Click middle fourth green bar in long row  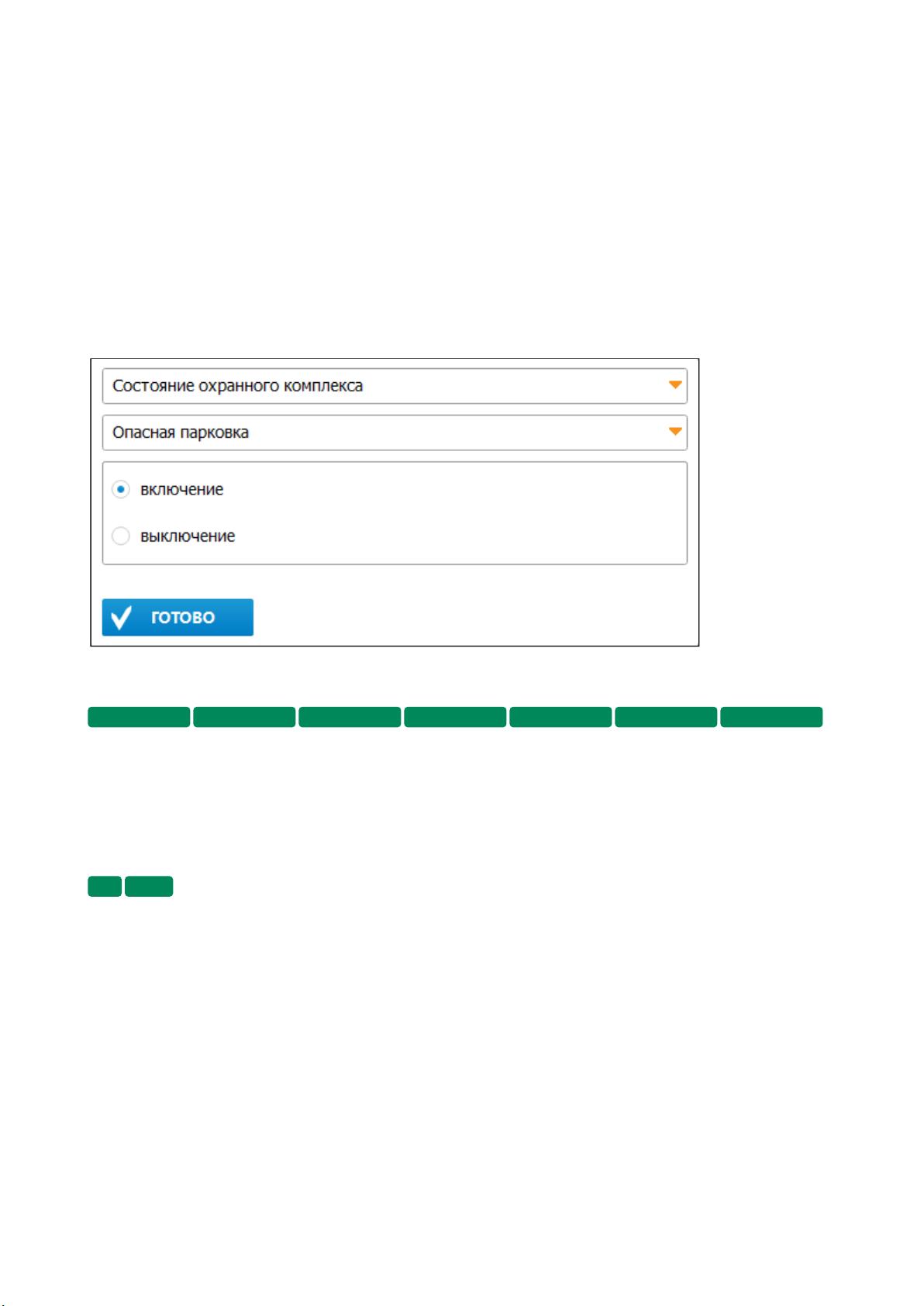(x=455, y=717)
